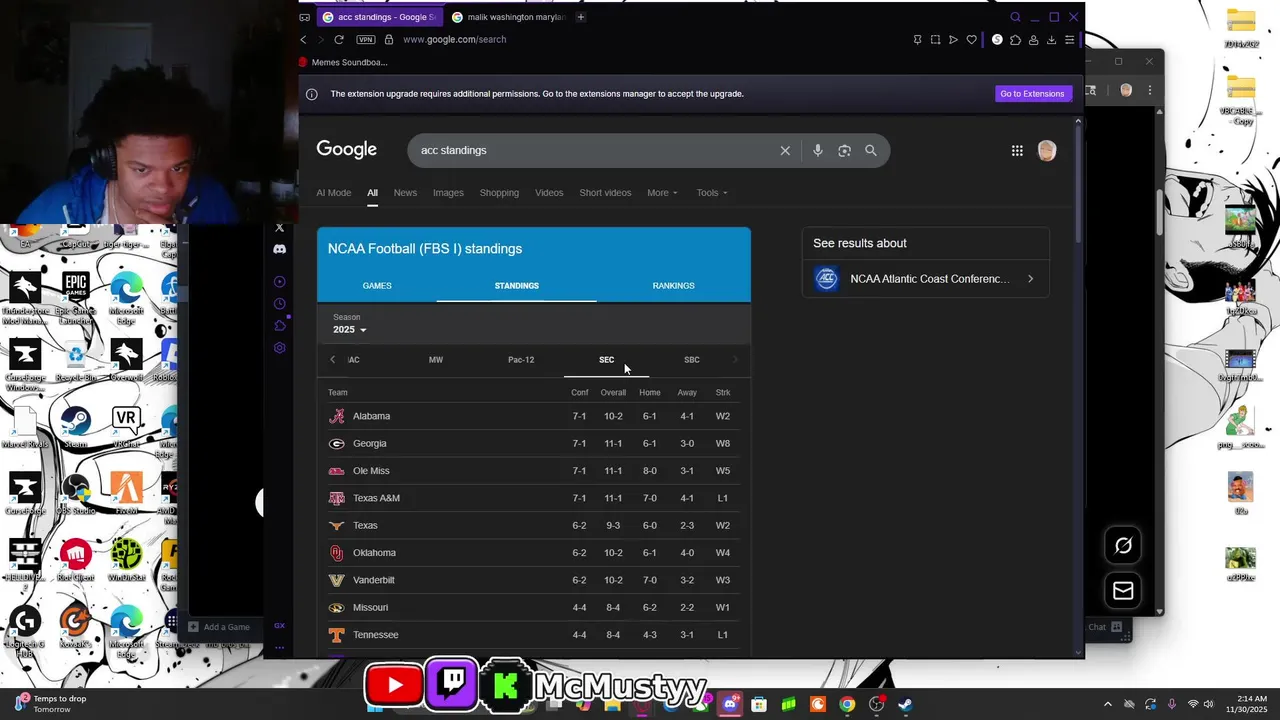Select the Pac-12 conference tab
This screenshot has height=720, width=1280.
521,360
